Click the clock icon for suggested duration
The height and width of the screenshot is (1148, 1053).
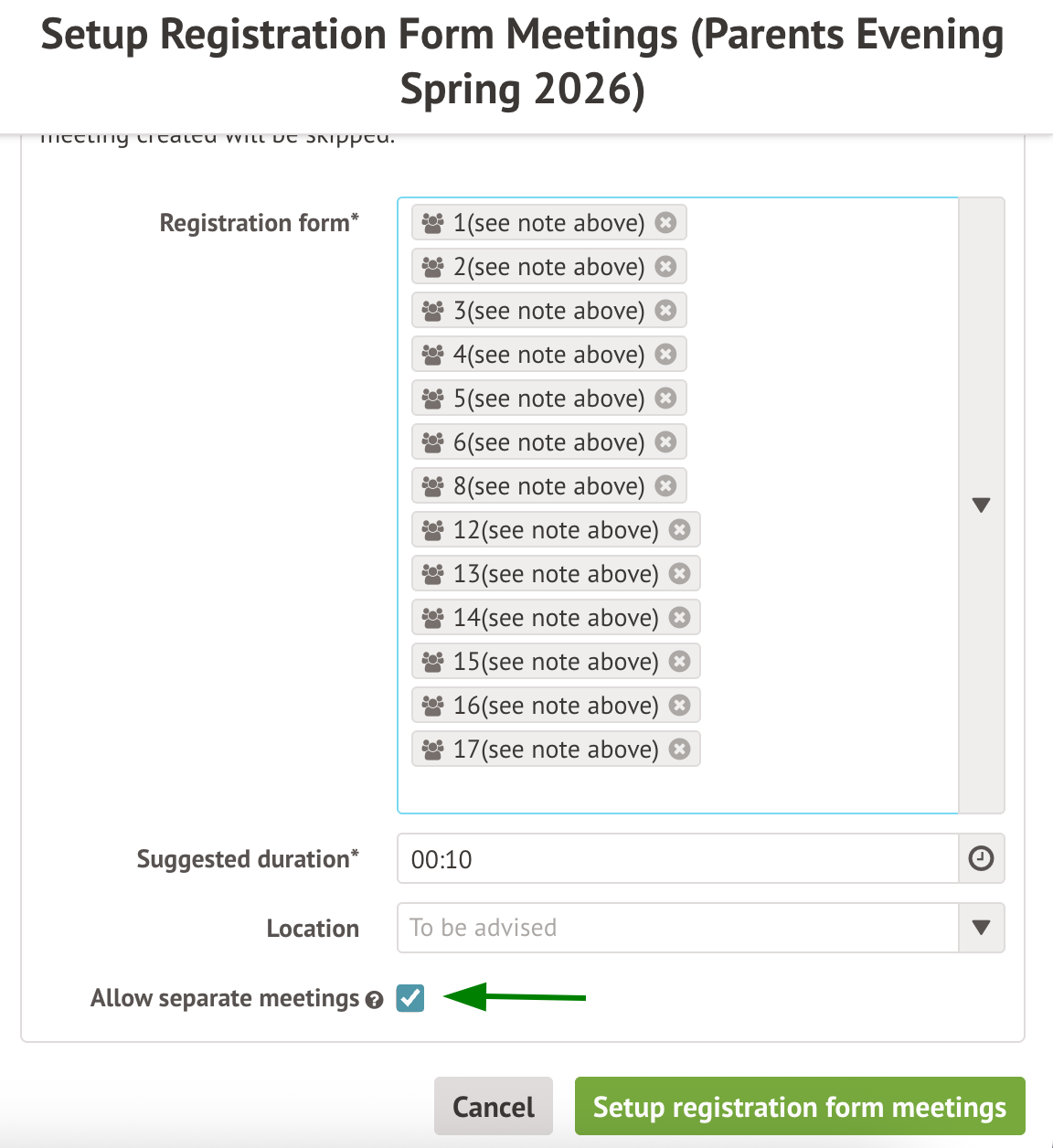click(981, 858)
